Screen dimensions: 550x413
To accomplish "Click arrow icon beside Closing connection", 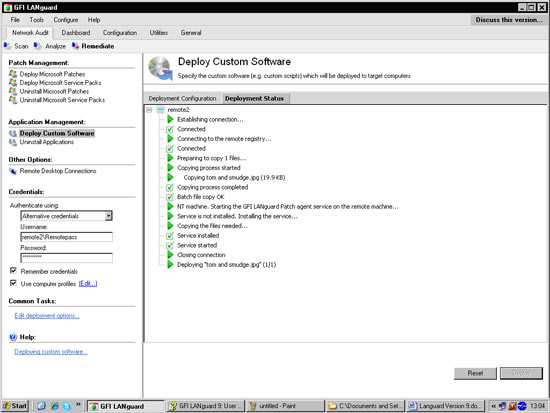I will pyautogui.click(x=170, y=255).
